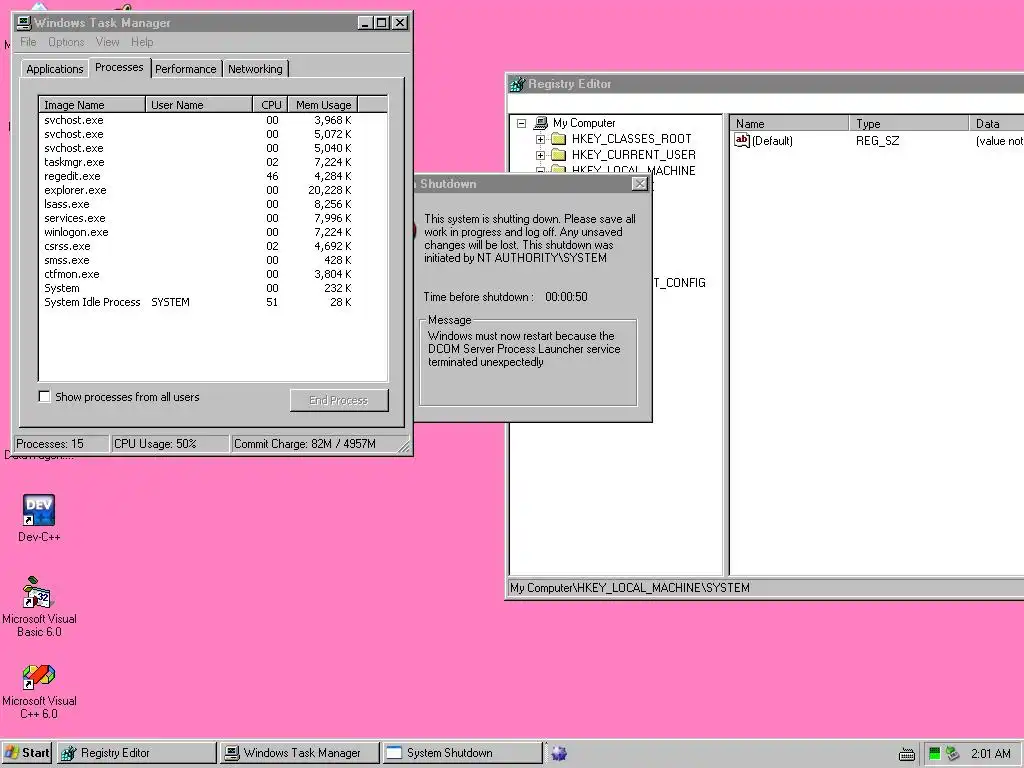Select the taskmgr.exe process row
This screenshot has width=1024, height=768.
click(x=212, y=162)
